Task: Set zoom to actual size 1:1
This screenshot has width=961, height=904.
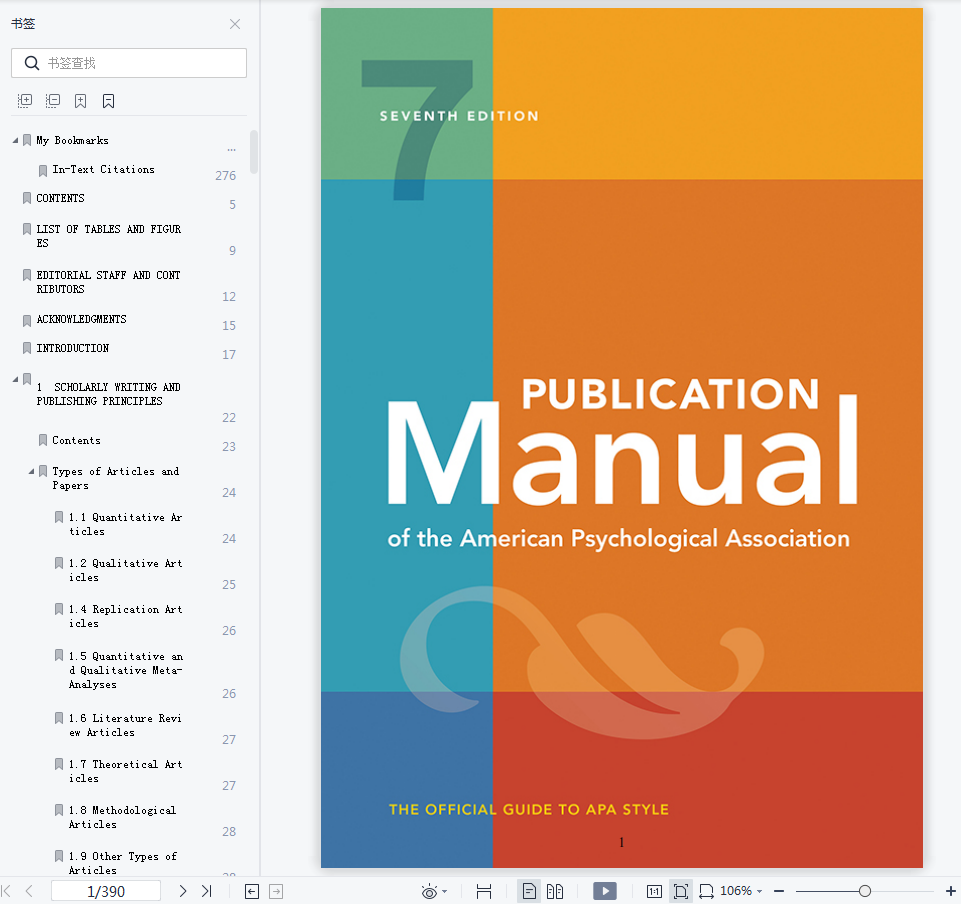Action: click(654, 892)
